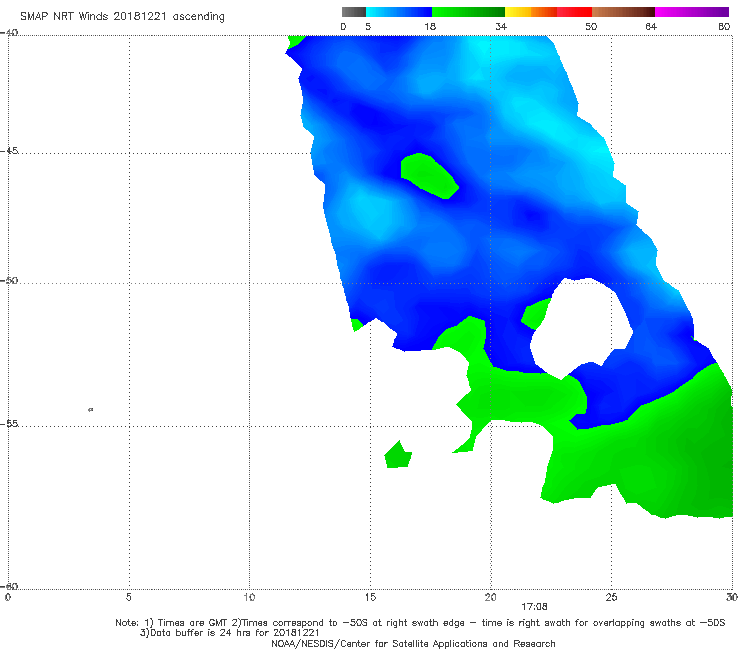
Task: Click the color bar label "34"
Action: pos(501,26)
